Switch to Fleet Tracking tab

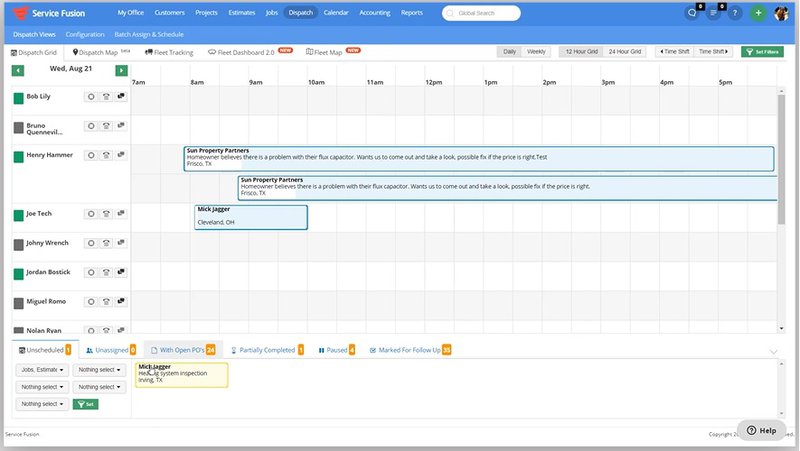click(169, 52)
